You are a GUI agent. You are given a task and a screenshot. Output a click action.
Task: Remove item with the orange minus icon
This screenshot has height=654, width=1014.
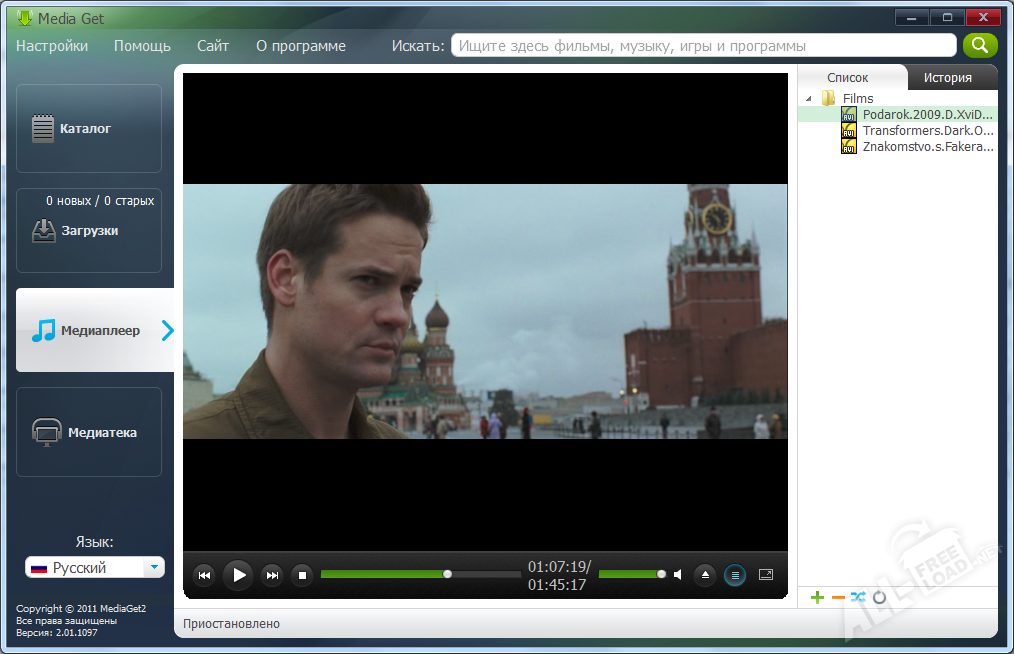point(838,597)
